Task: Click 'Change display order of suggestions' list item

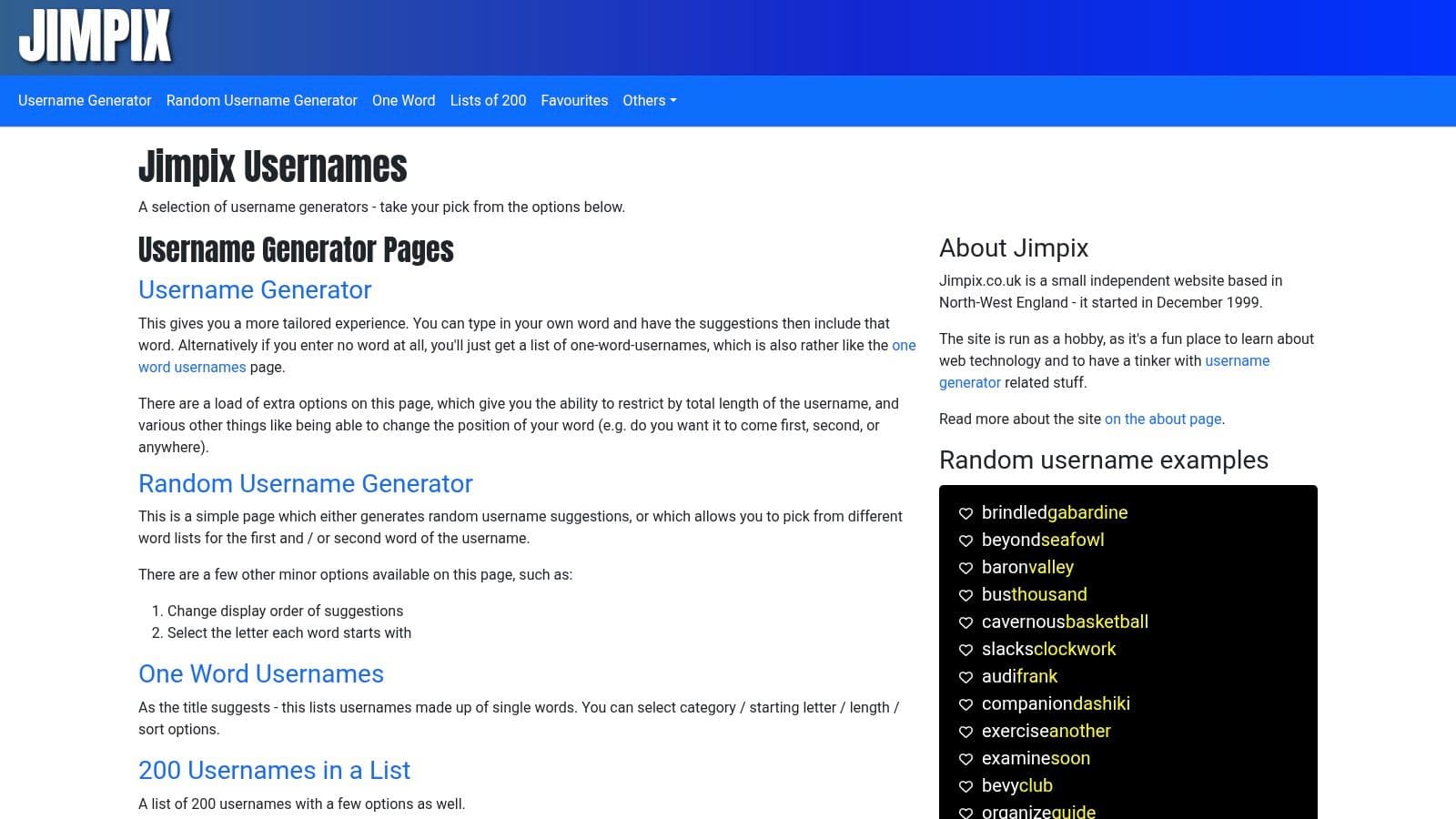Action: (285, 611)
